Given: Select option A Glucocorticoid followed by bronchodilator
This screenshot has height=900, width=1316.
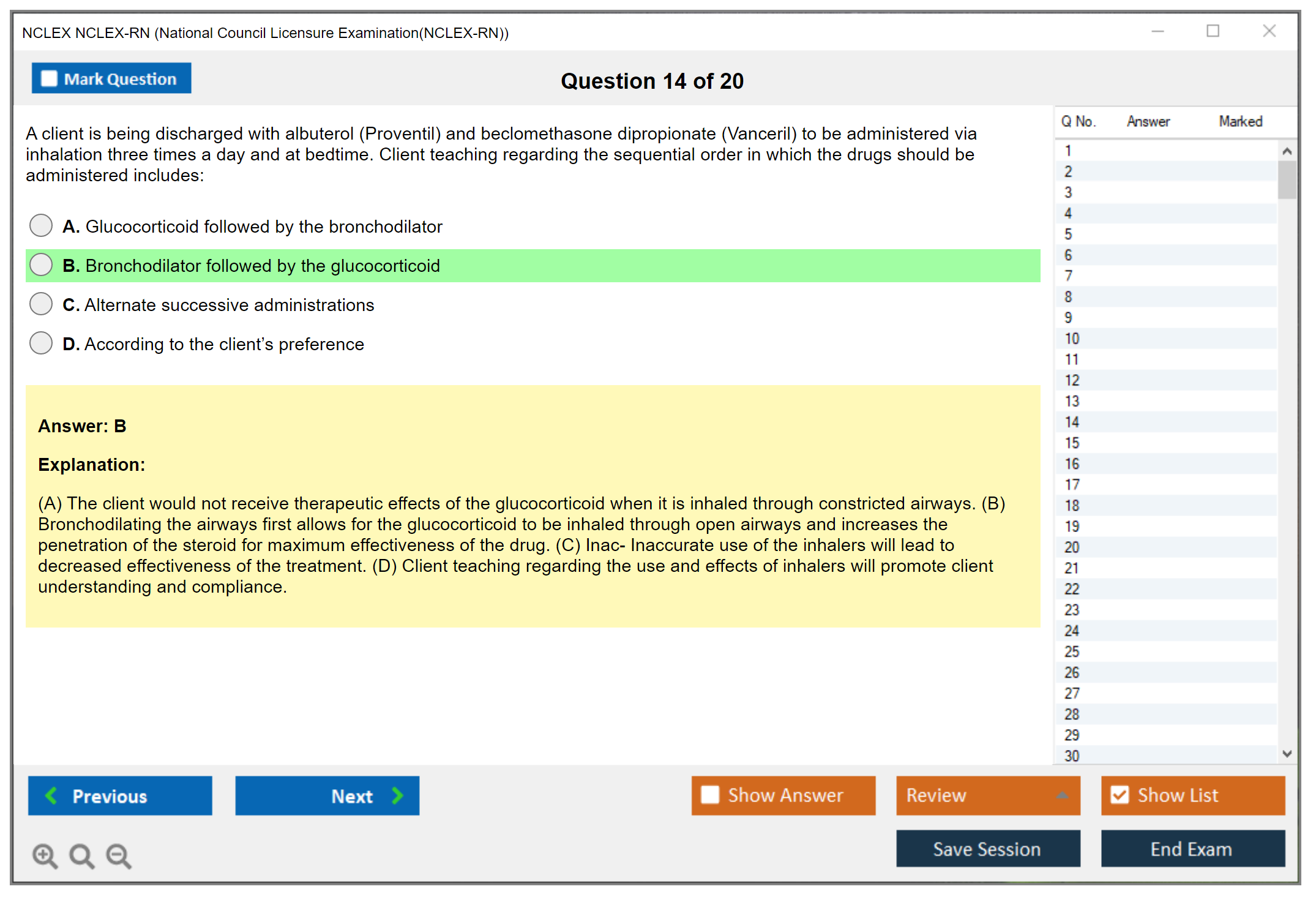Looking at the screenshot, I should [x=41, y=226].
